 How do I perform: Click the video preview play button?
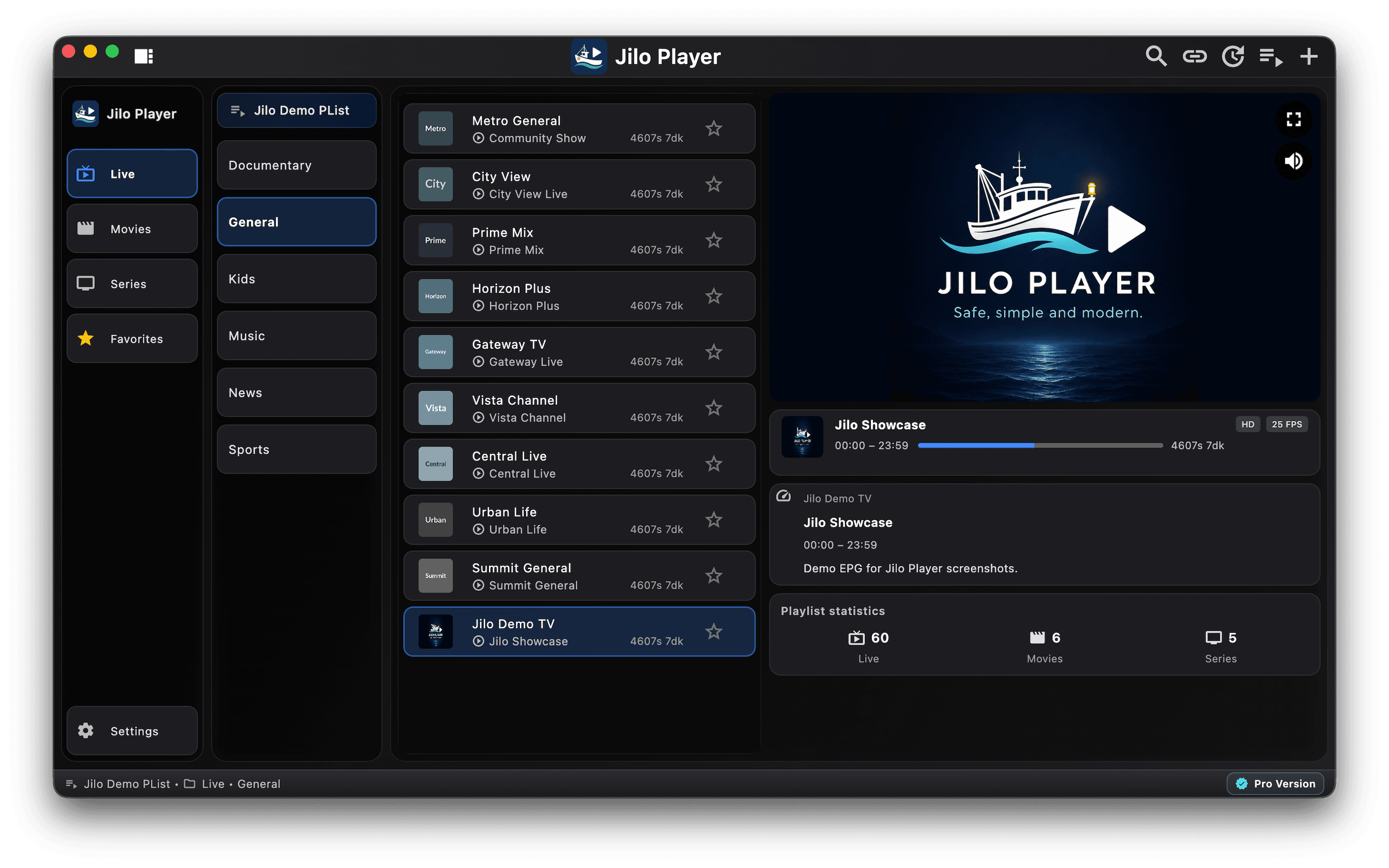[1125, 229]
